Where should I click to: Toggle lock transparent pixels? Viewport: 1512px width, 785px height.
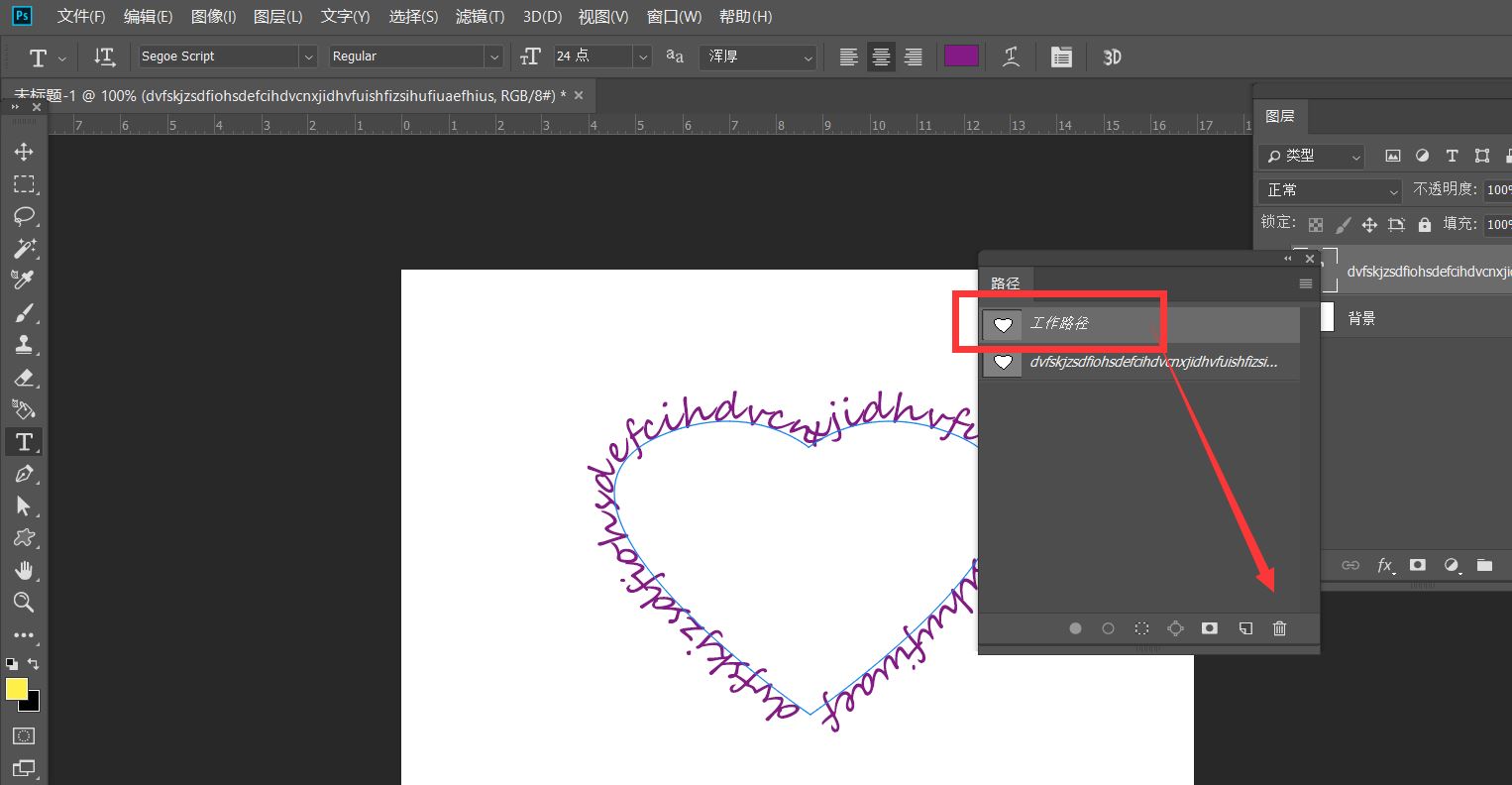pyautogui.click(x=1316, y=225)
